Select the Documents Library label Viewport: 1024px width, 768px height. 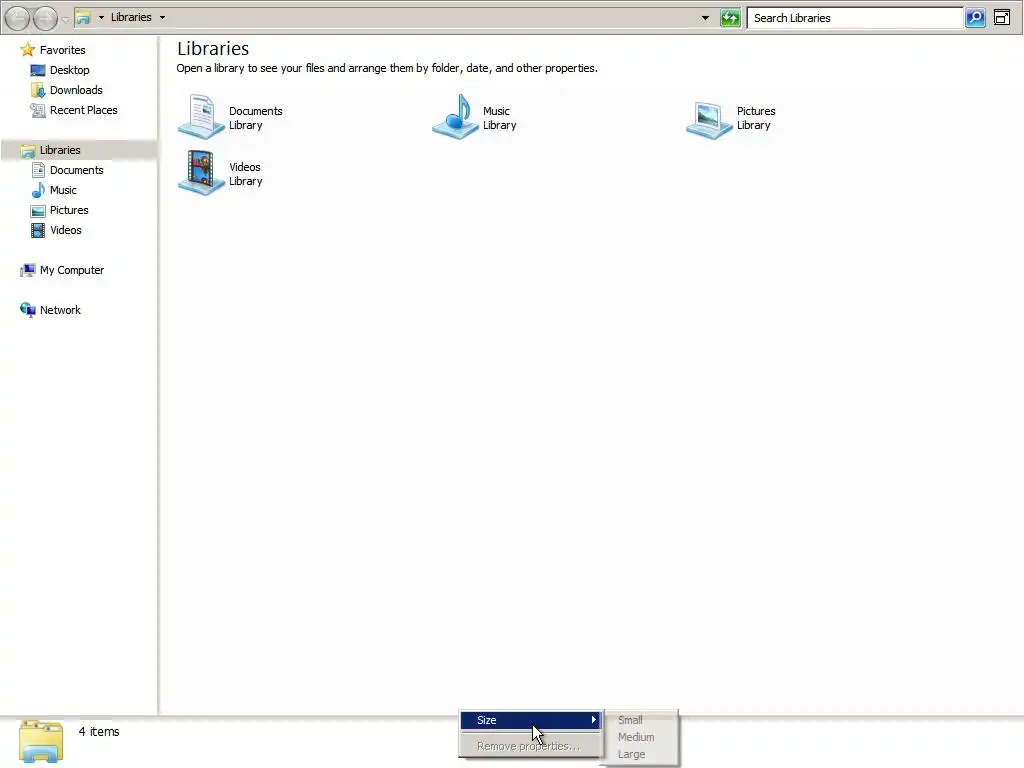point(255,118)
